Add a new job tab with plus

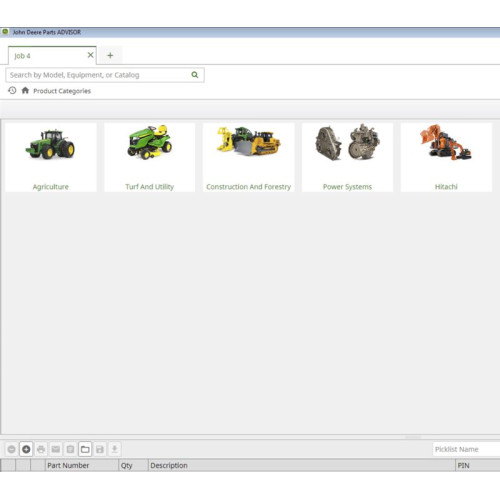pos(110,55)
